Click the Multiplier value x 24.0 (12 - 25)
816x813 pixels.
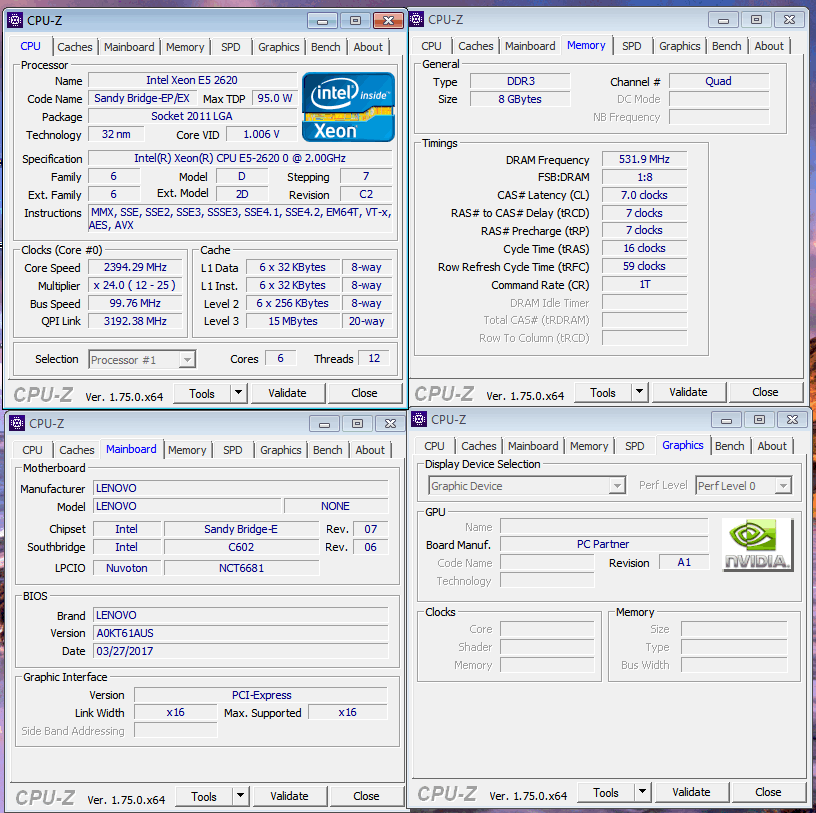coord(135,285)
